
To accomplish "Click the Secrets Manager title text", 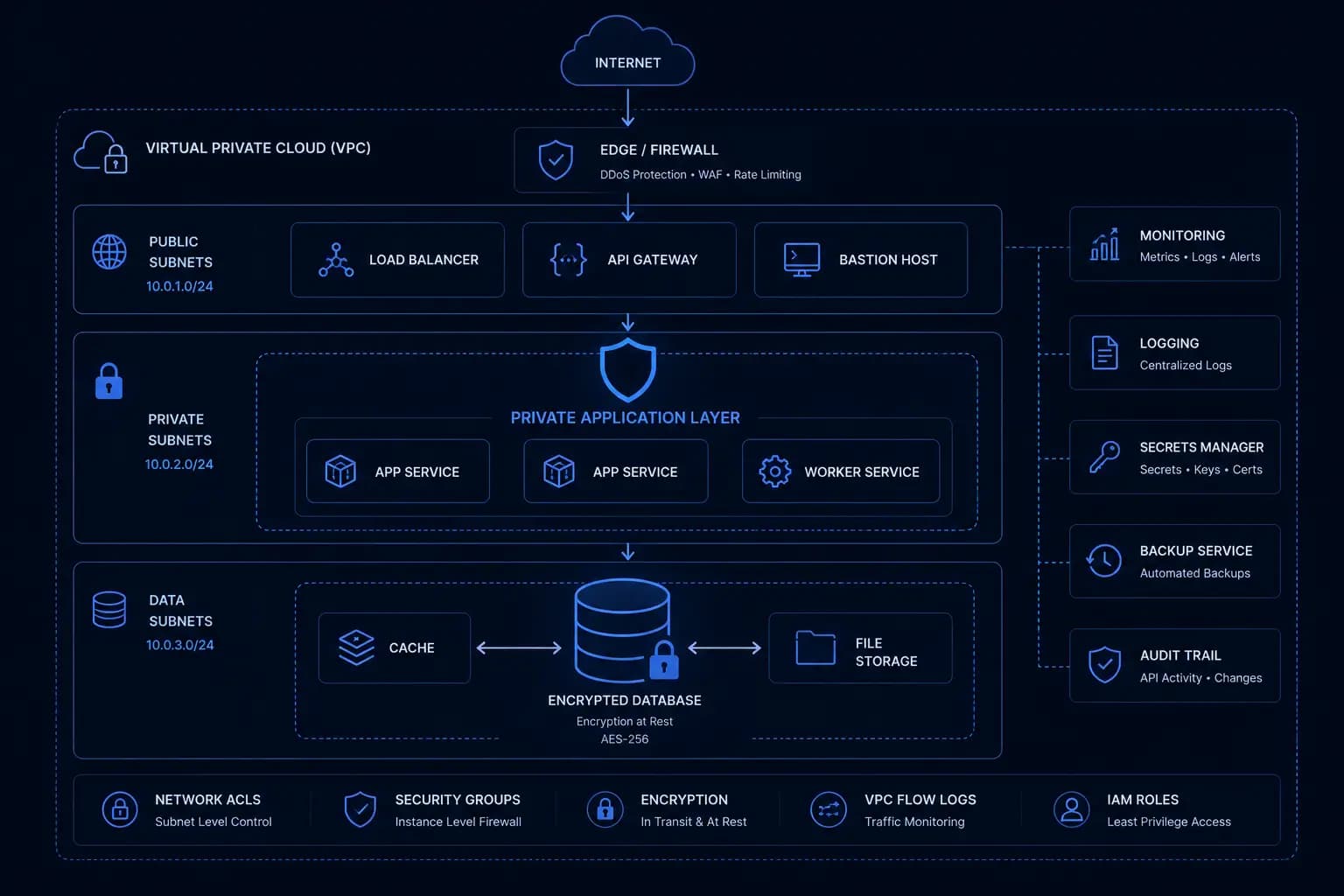I will pos(1201,447).
